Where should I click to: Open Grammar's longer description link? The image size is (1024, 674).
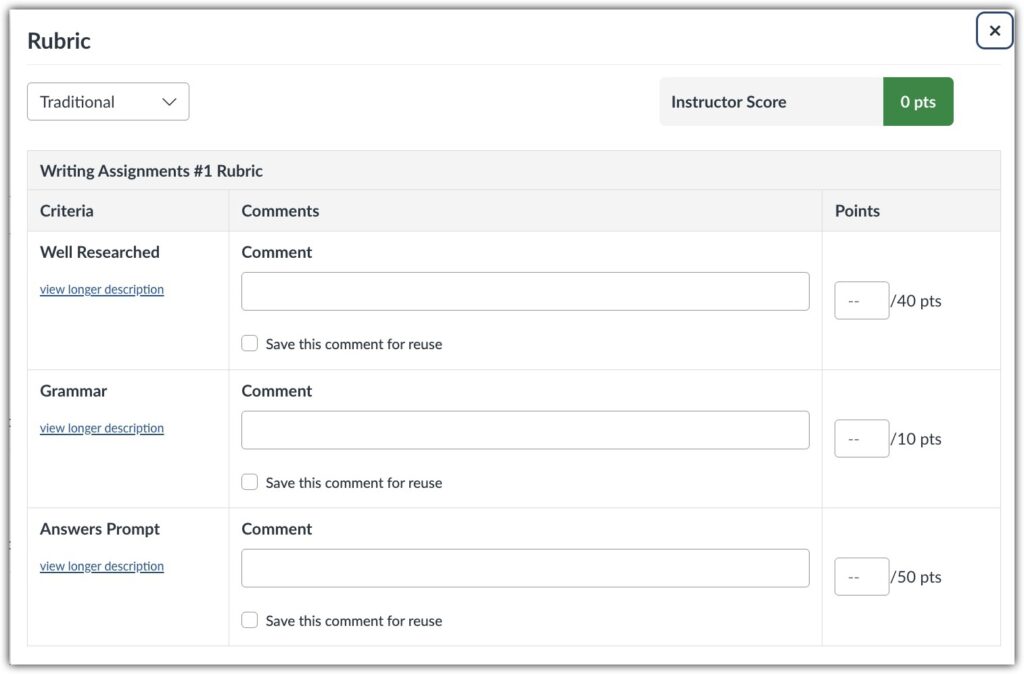point(101,427)
